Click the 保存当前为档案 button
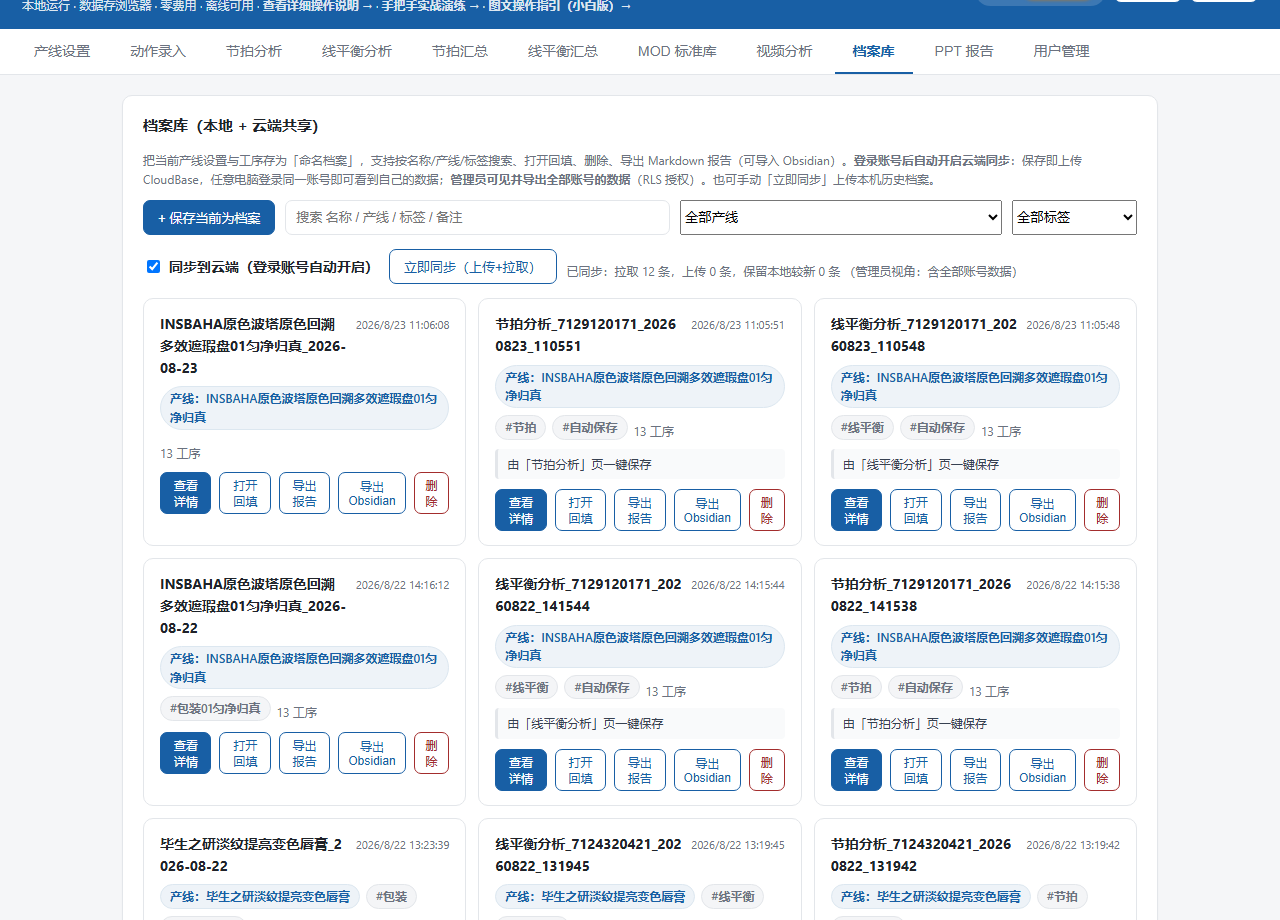 [209, 217]
